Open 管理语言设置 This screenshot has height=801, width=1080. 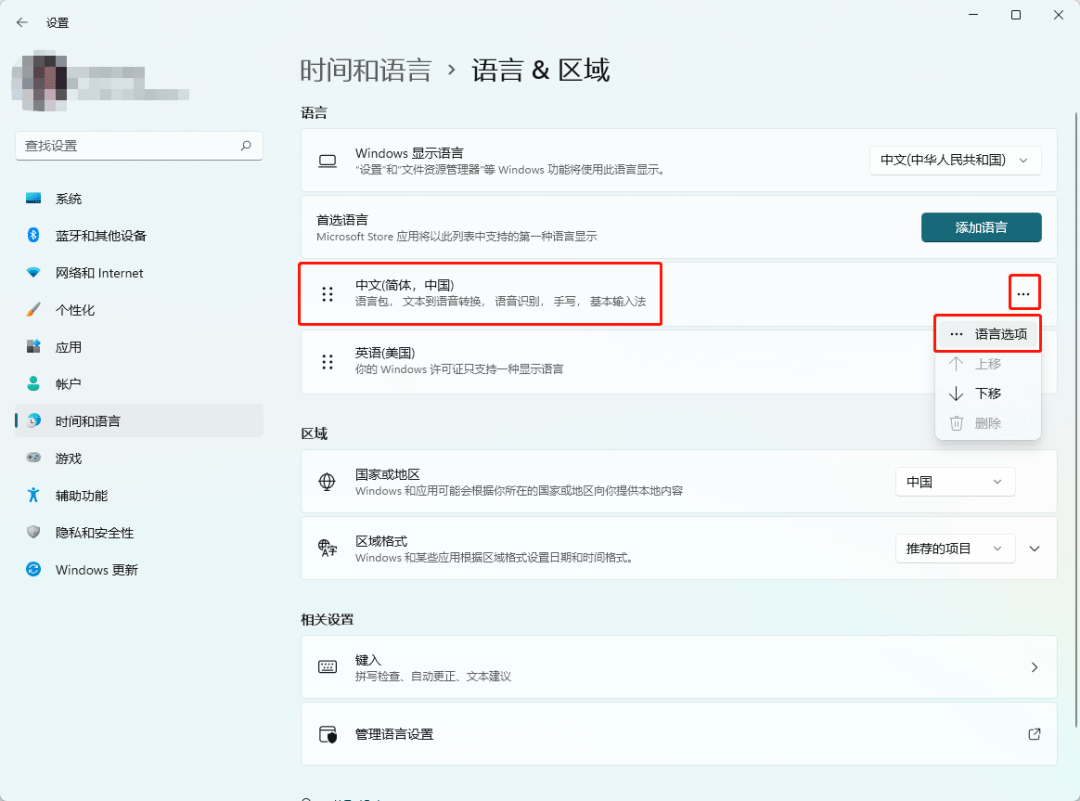(x=678, y=733)
